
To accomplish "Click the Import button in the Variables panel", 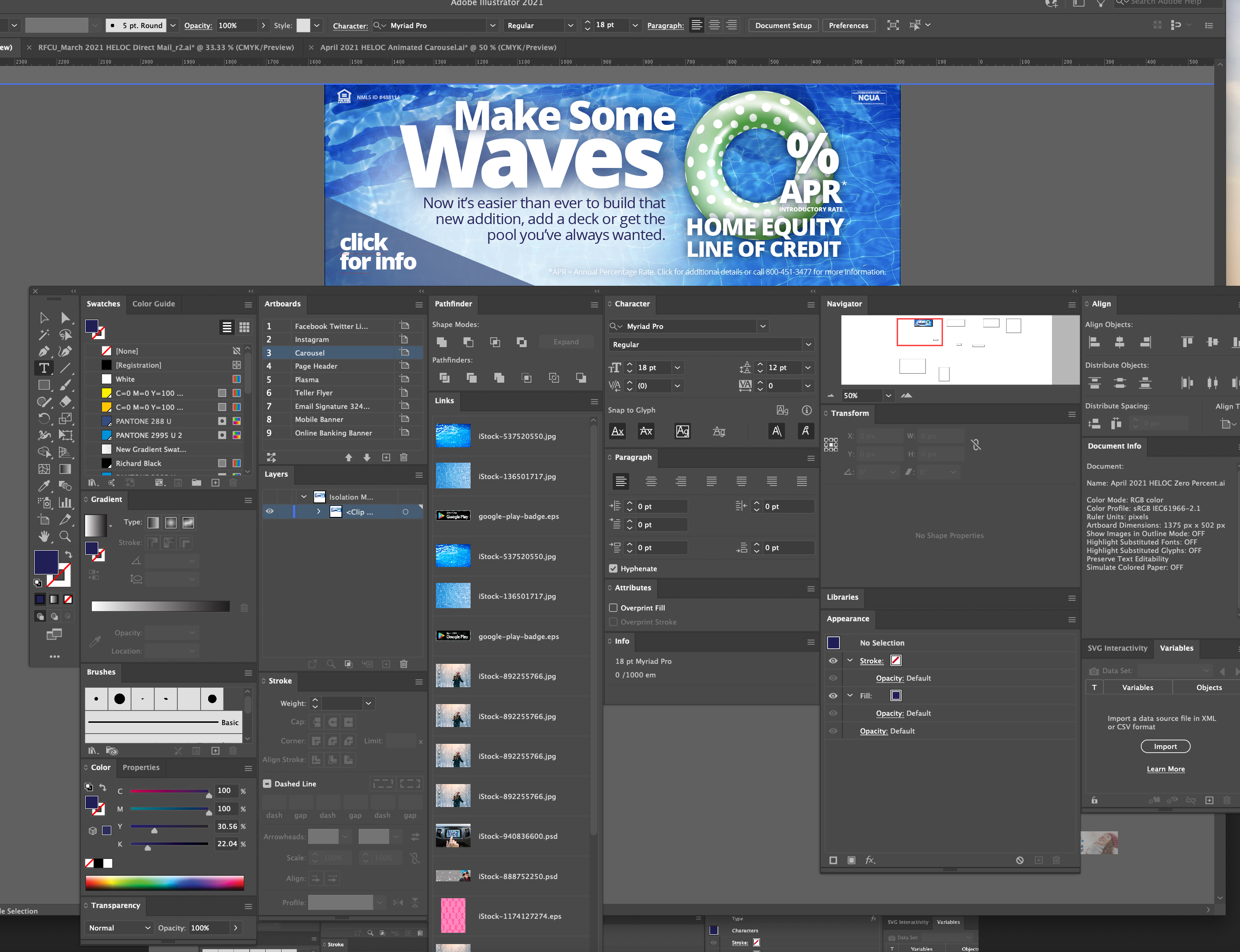I will coord(1165,746).
